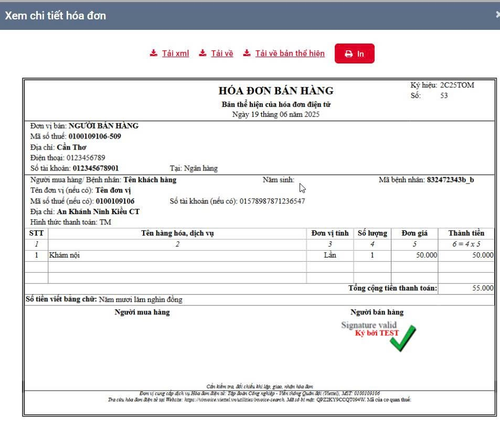Click the date Ngày 19 tháng 06 năm 2025
The width and height of the screenshot is (500, 427).
click(x=276, y=114)
